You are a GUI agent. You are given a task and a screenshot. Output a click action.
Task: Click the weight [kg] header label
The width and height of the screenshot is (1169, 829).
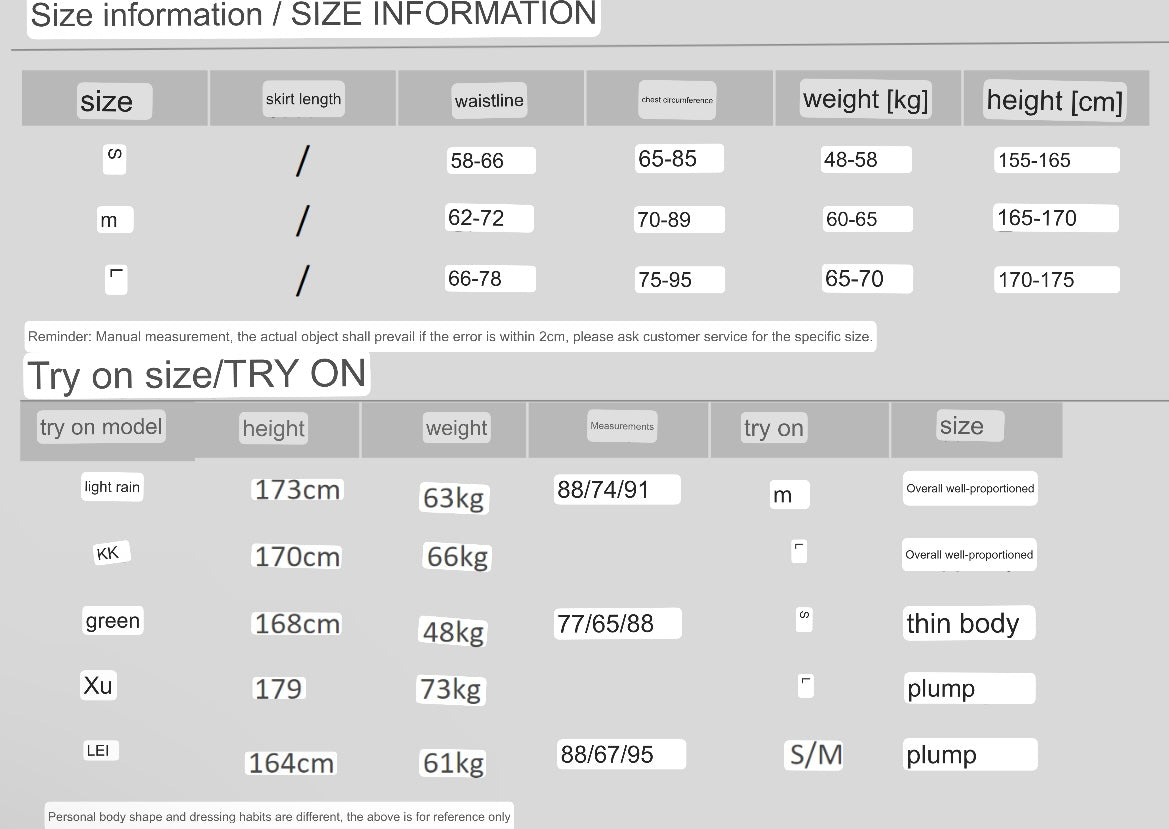point(866,99)
